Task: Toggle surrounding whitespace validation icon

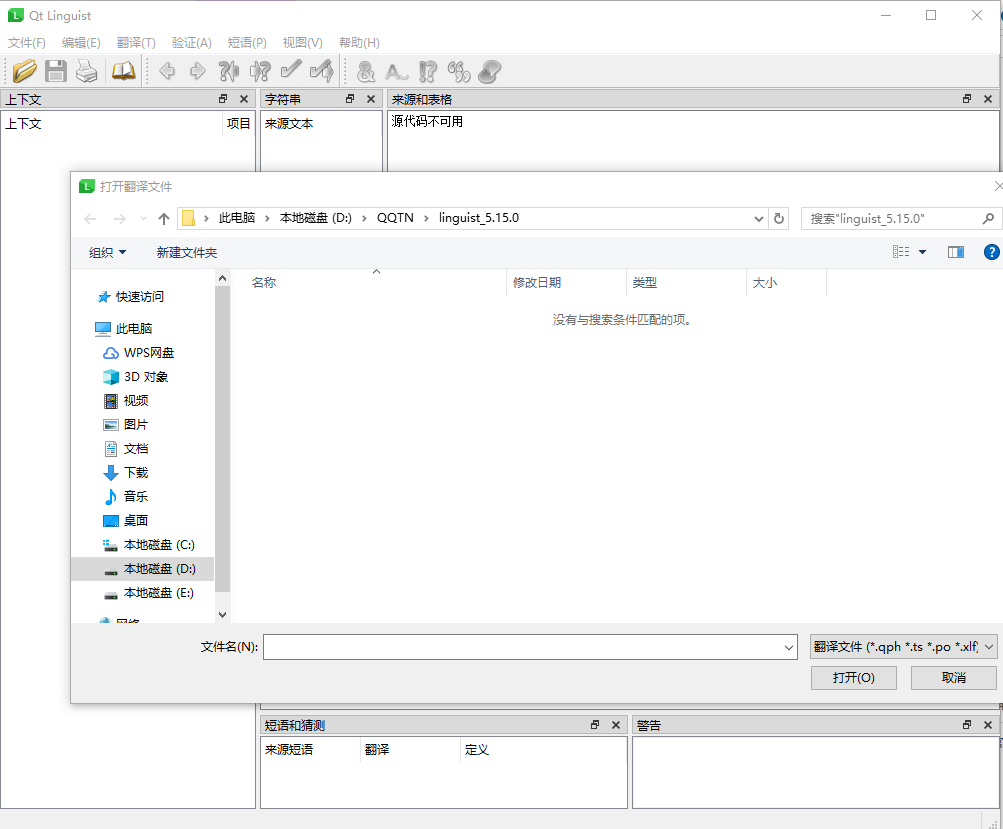Action: (x=397, y=72)
